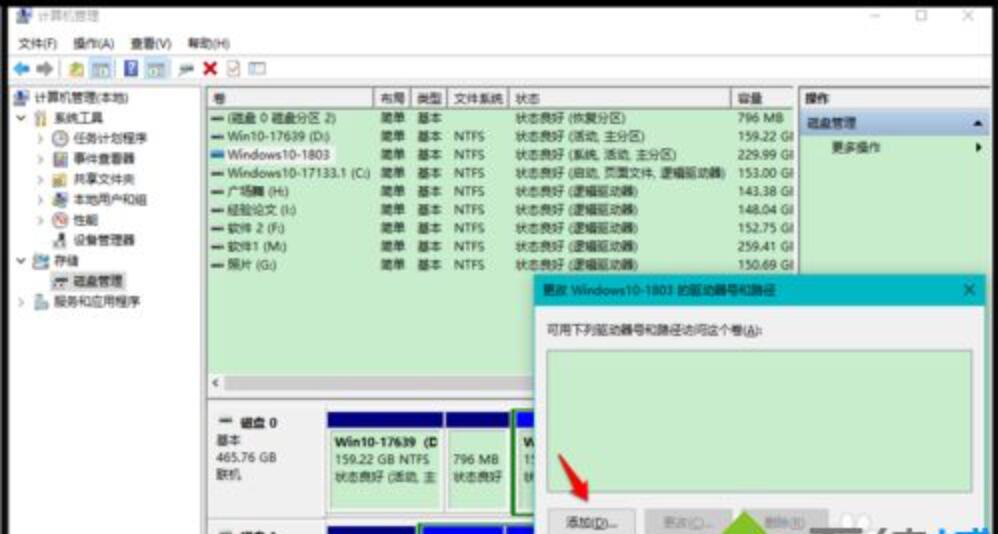Click the grey icon left of red X
This screenshot has height=534, width=998.
point(186,69)
